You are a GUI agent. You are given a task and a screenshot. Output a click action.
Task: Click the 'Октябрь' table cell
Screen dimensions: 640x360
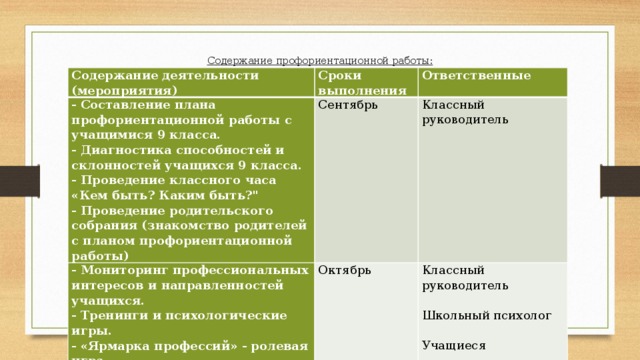point(366,311)
